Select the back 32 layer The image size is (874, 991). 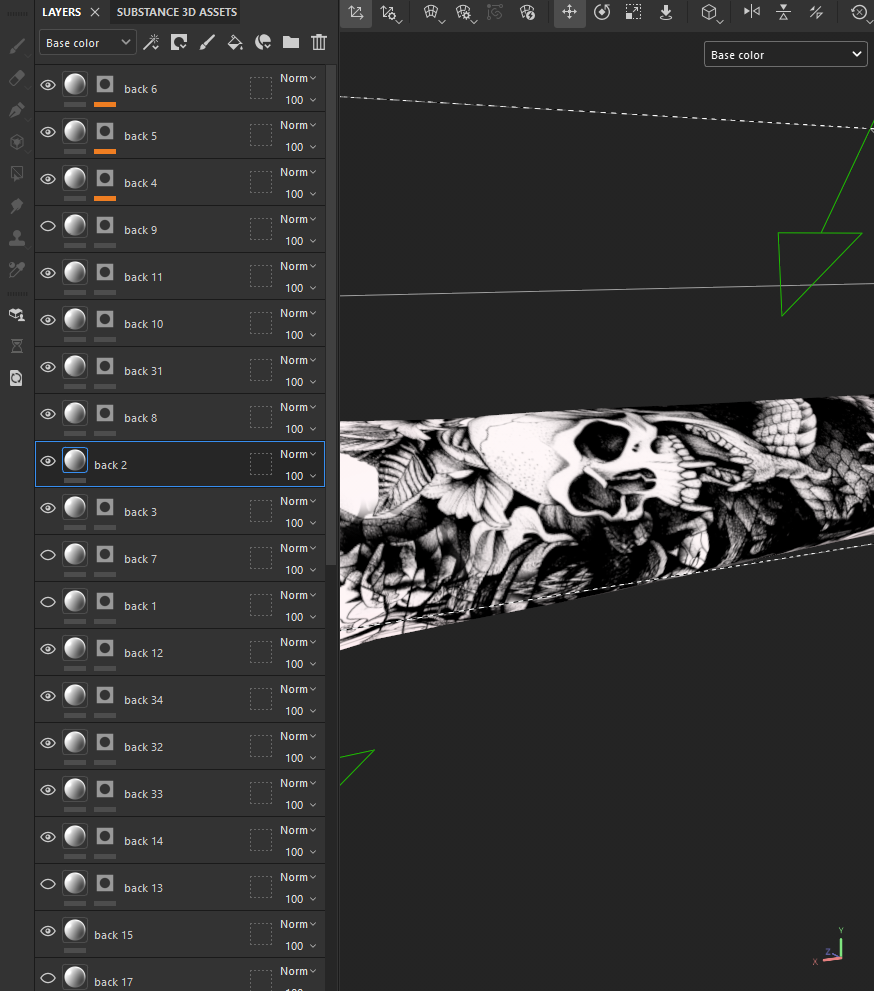coord(180,746)
